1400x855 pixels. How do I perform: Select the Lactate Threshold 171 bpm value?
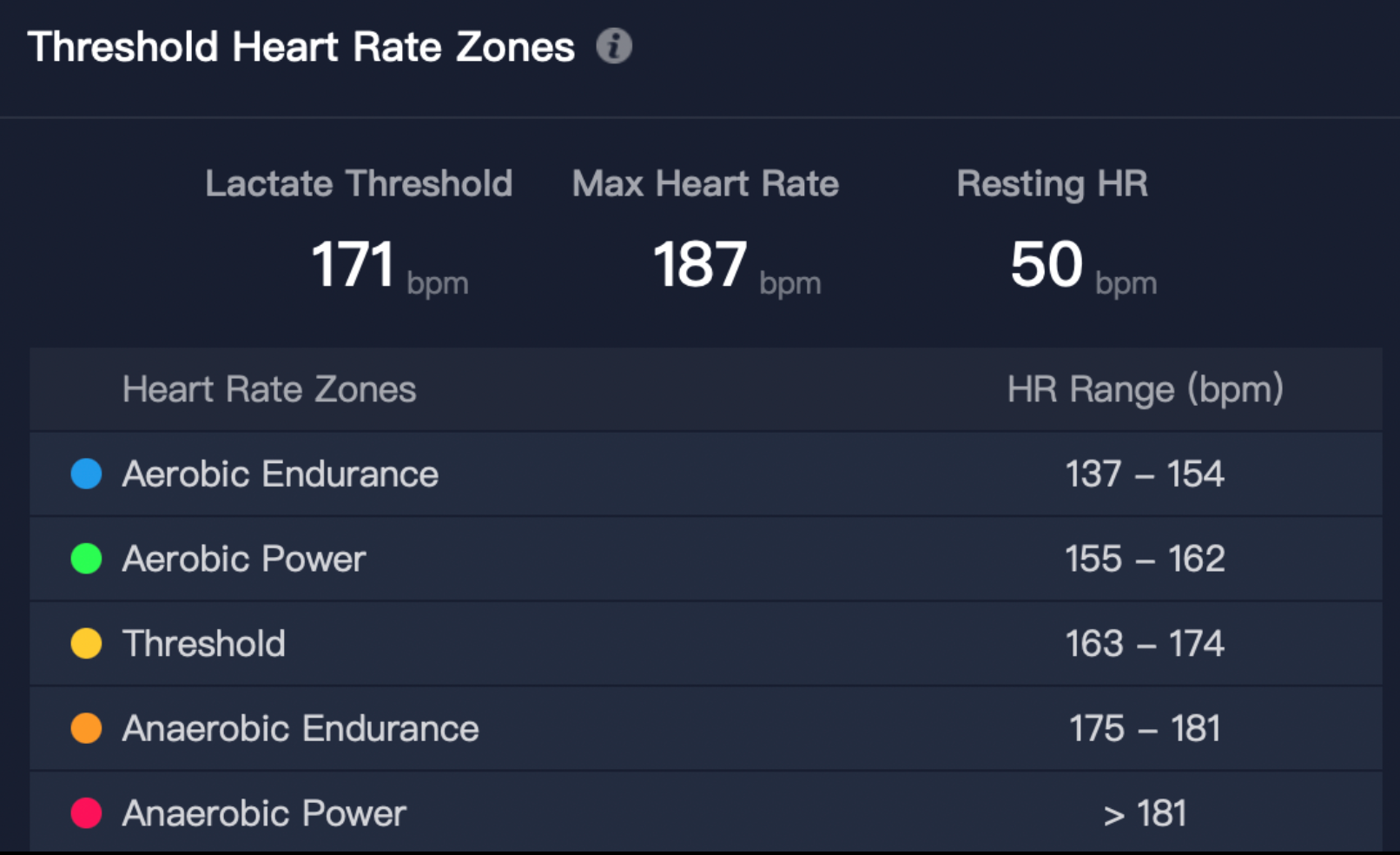coord(389,265)
